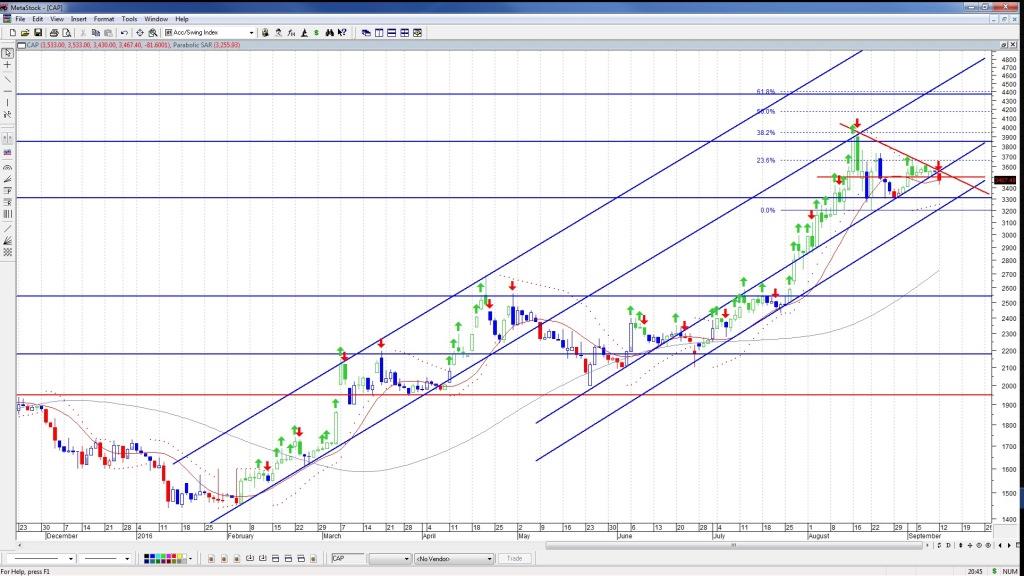Viewport: 1024px width, 576px height.
Task: Click the Undo arrow icon
Action: tap(123, 32)
